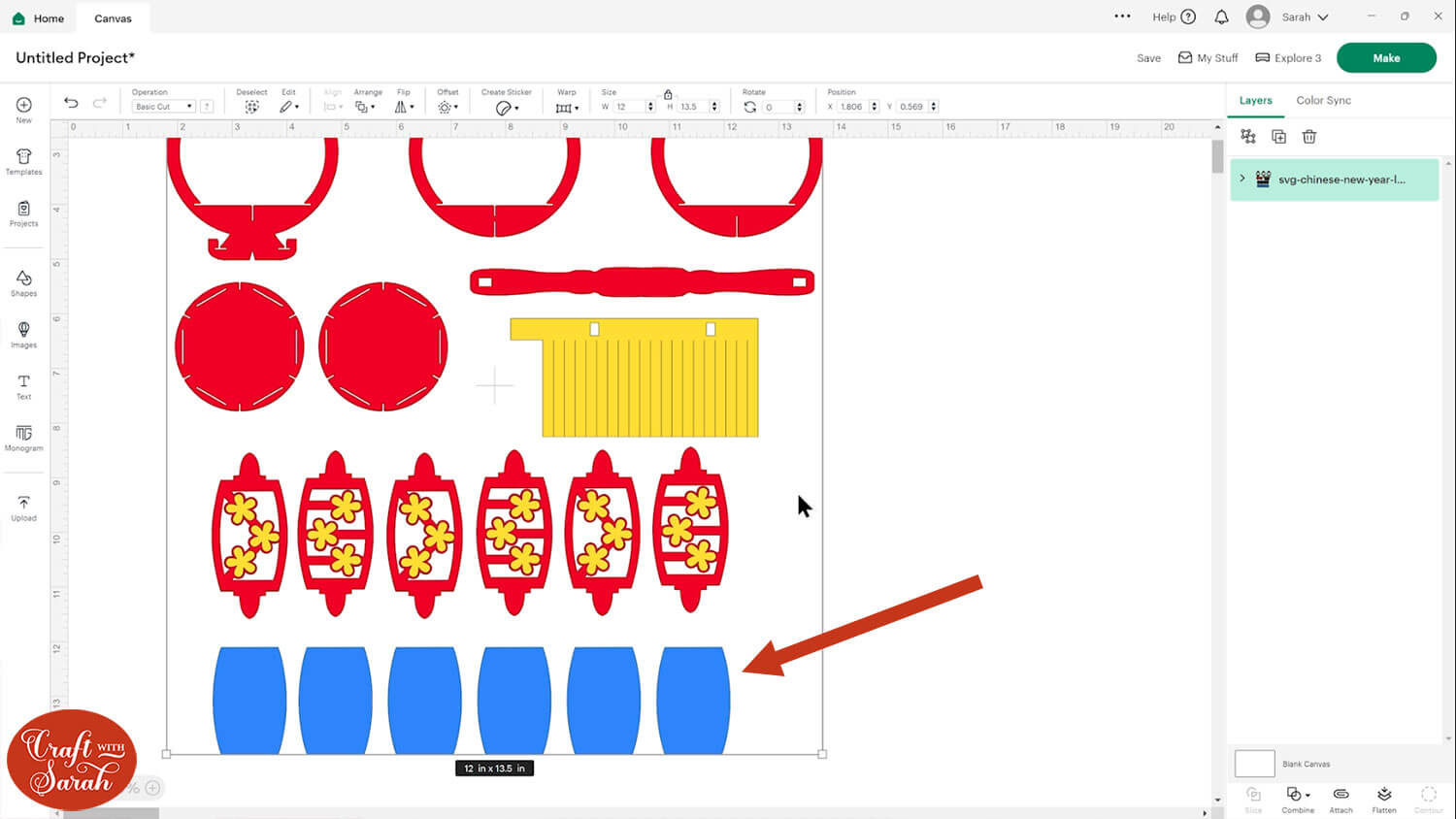The height and width of the screenshot is (819, 1456).
Task: Click the Height size field
Action: coord(693,107)
